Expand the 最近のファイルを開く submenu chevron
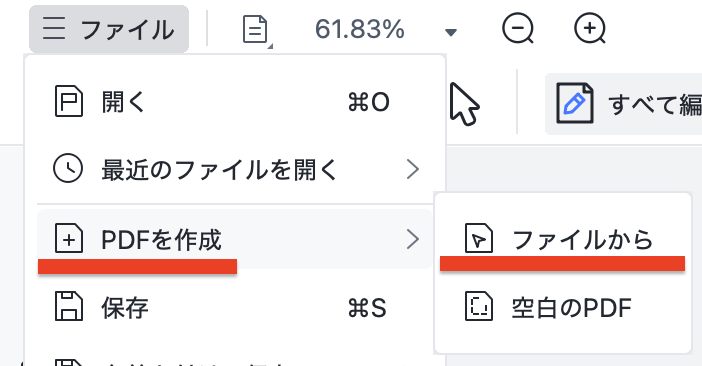The width and height of the screenshot is (702, 366). pyautogui.click(x=412, y=170)
